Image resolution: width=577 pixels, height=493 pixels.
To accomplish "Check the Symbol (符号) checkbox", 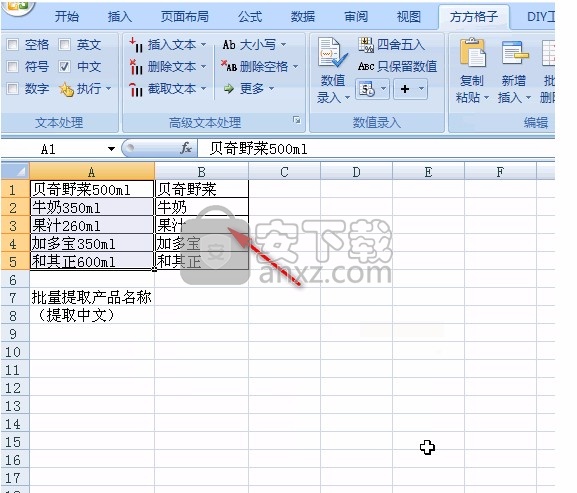I will coord(13,67).
